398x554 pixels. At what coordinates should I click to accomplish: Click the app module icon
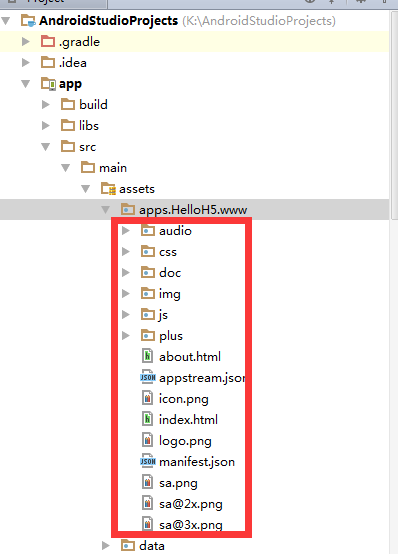point(48,84)
